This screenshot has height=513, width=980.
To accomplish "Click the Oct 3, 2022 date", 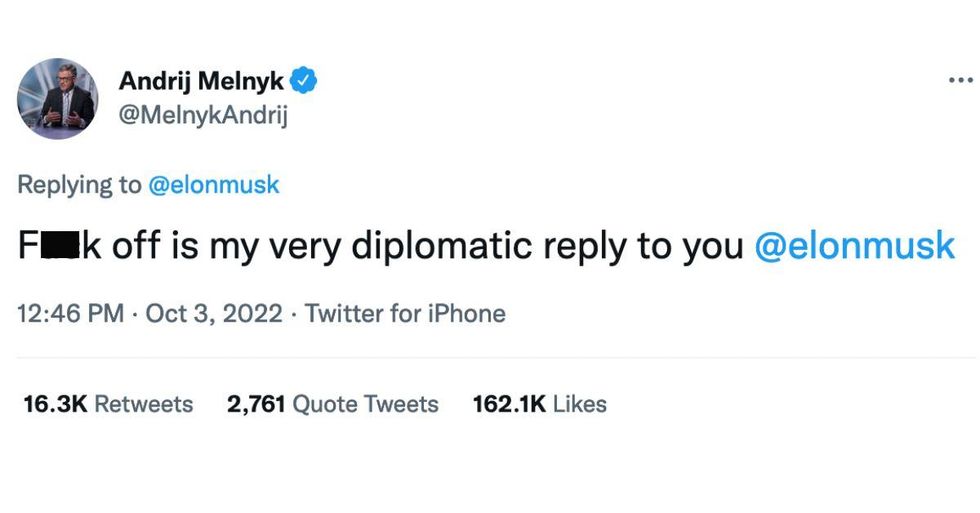I will pos(214,314).
